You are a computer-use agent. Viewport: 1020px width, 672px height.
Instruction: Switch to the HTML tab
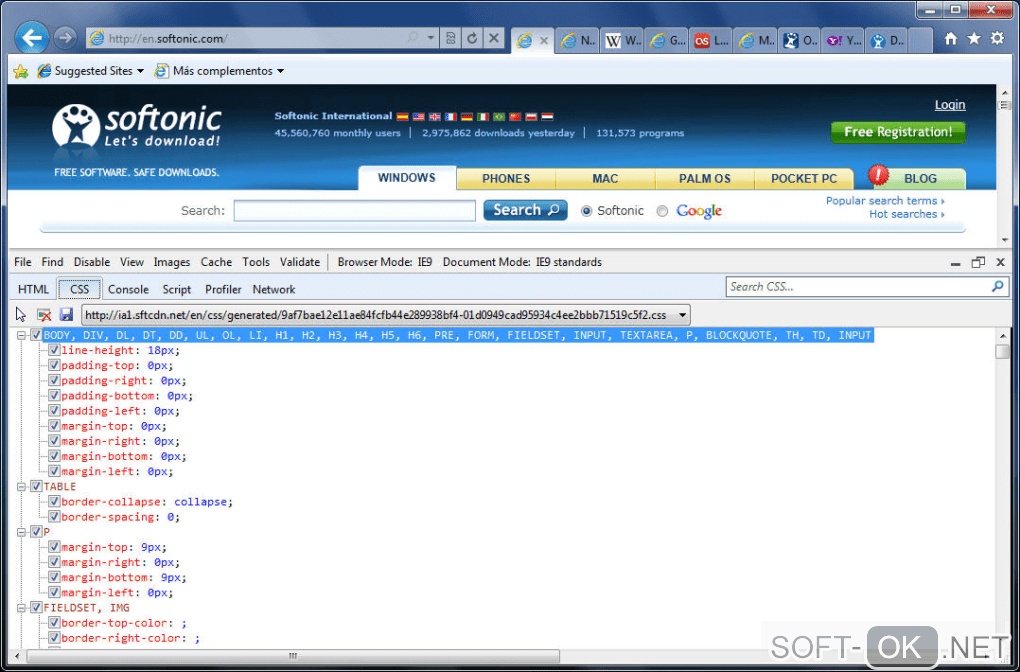point(33,289)
